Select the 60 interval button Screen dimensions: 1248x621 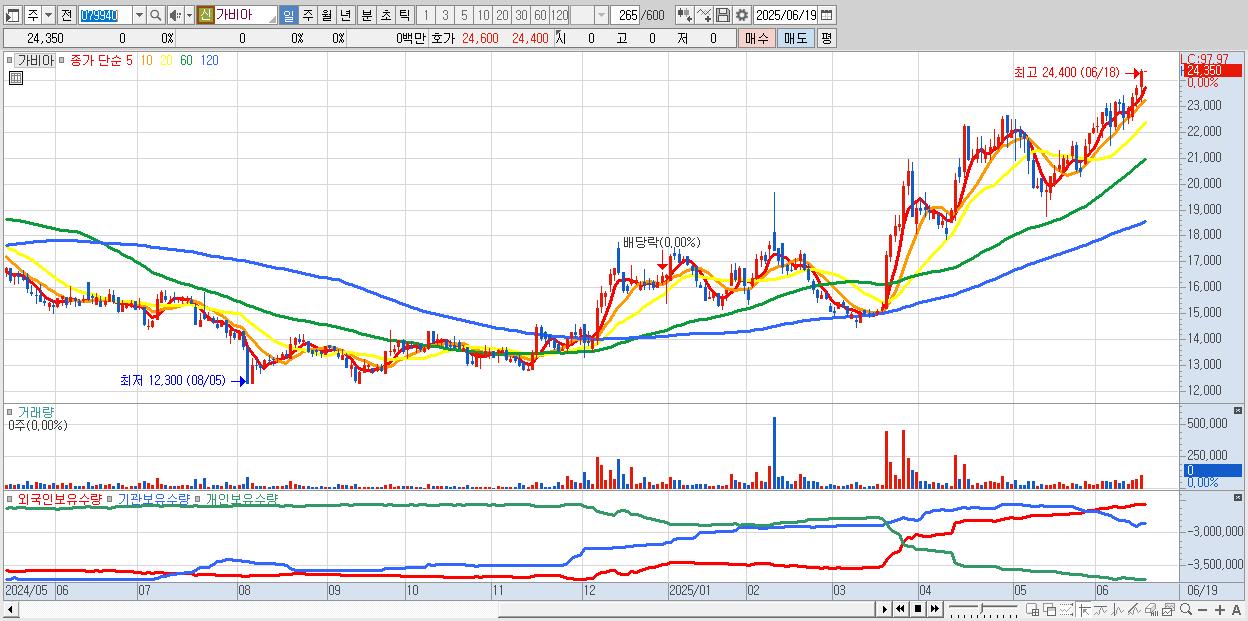click(x=540, y=15)
